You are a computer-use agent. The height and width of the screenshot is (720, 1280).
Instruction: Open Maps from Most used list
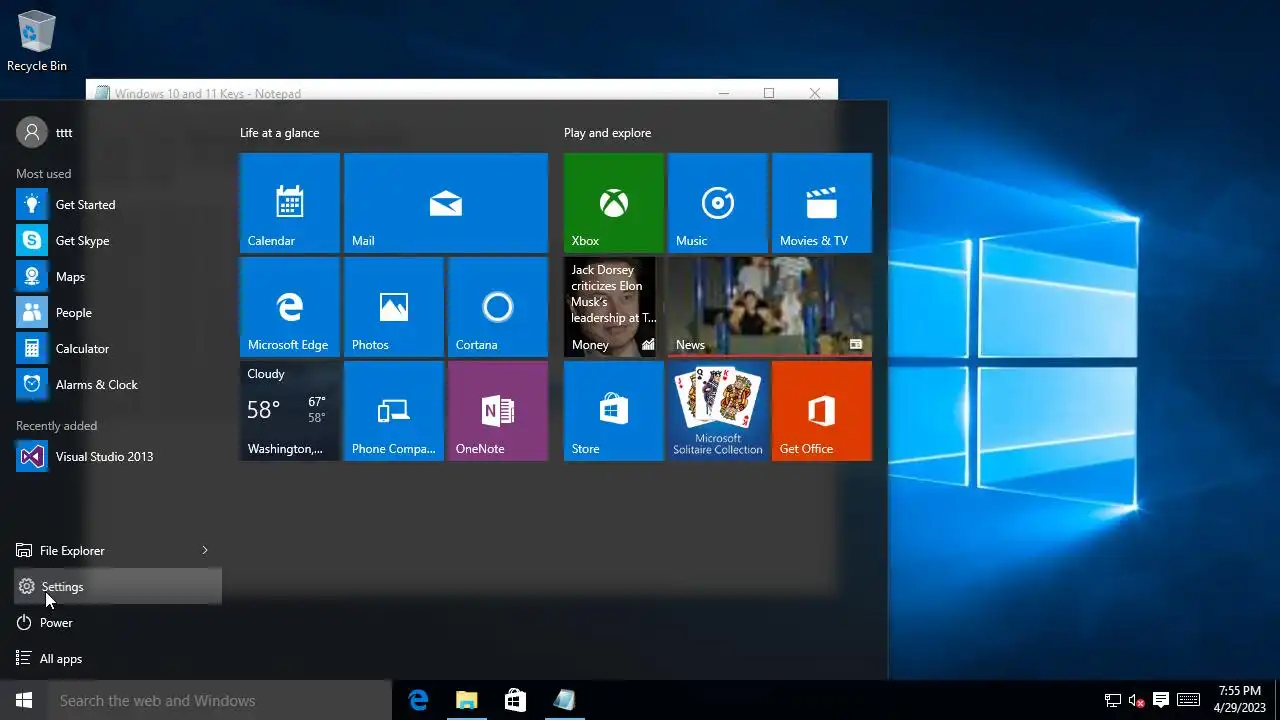118,277
